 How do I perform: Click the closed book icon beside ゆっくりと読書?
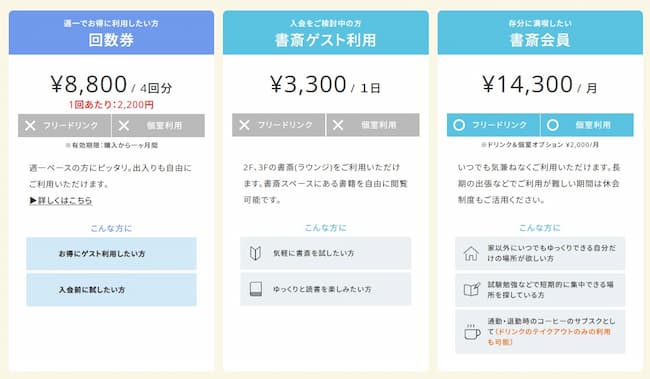pyautogui.click(x=256, y=289)
